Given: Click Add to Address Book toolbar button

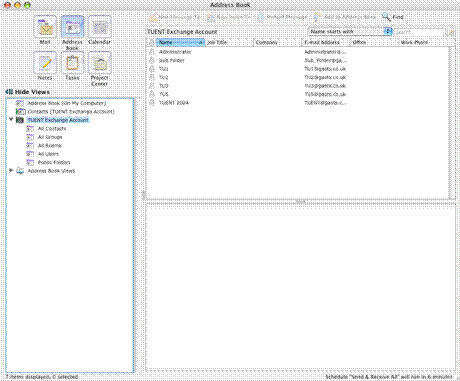Looking at the screenshot, I should point(345,17).
